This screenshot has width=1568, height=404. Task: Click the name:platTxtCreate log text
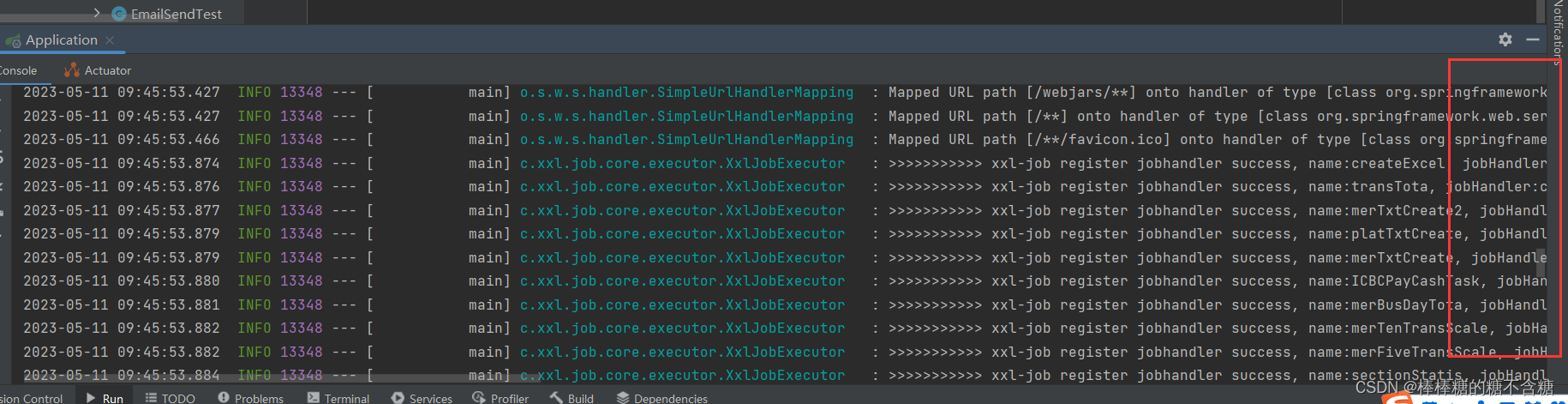(1385, 234)
